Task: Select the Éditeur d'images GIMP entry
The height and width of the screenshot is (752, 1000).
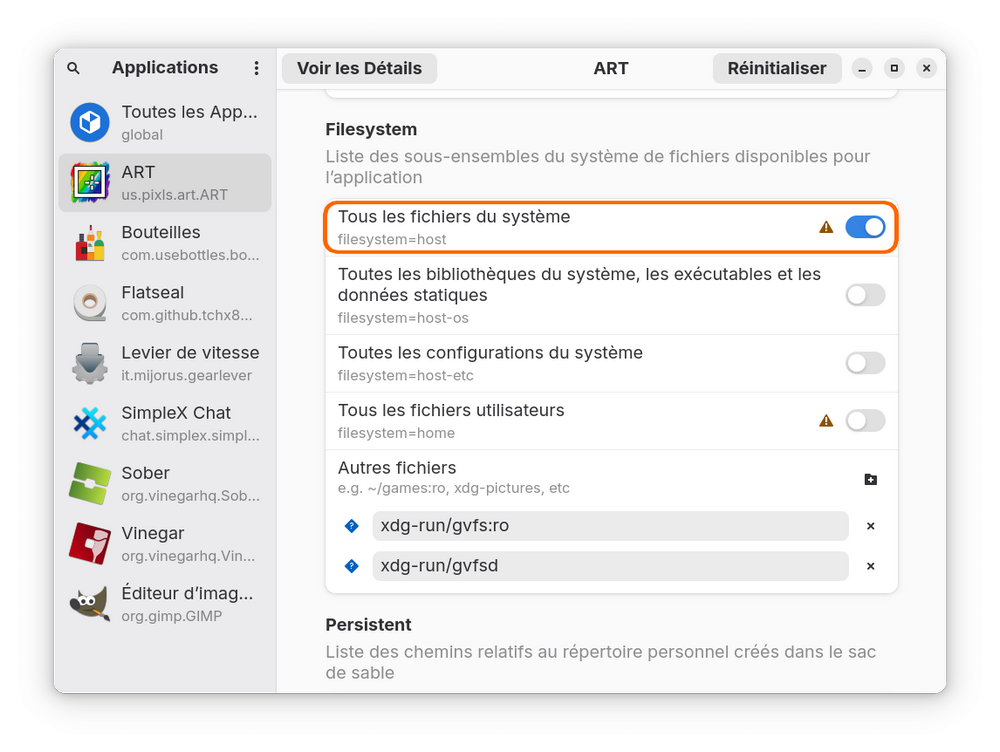Action: tap(165, 604)
